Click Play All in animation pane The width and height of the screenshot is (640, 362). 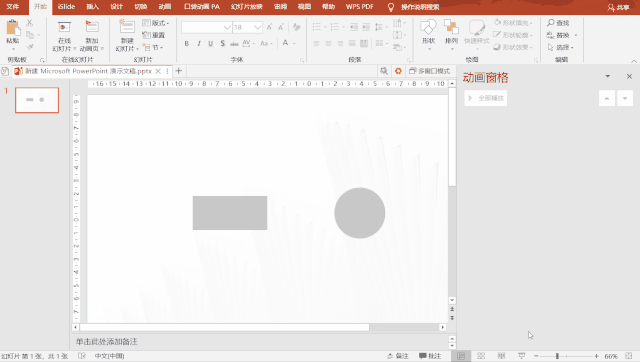pos(486,98)
